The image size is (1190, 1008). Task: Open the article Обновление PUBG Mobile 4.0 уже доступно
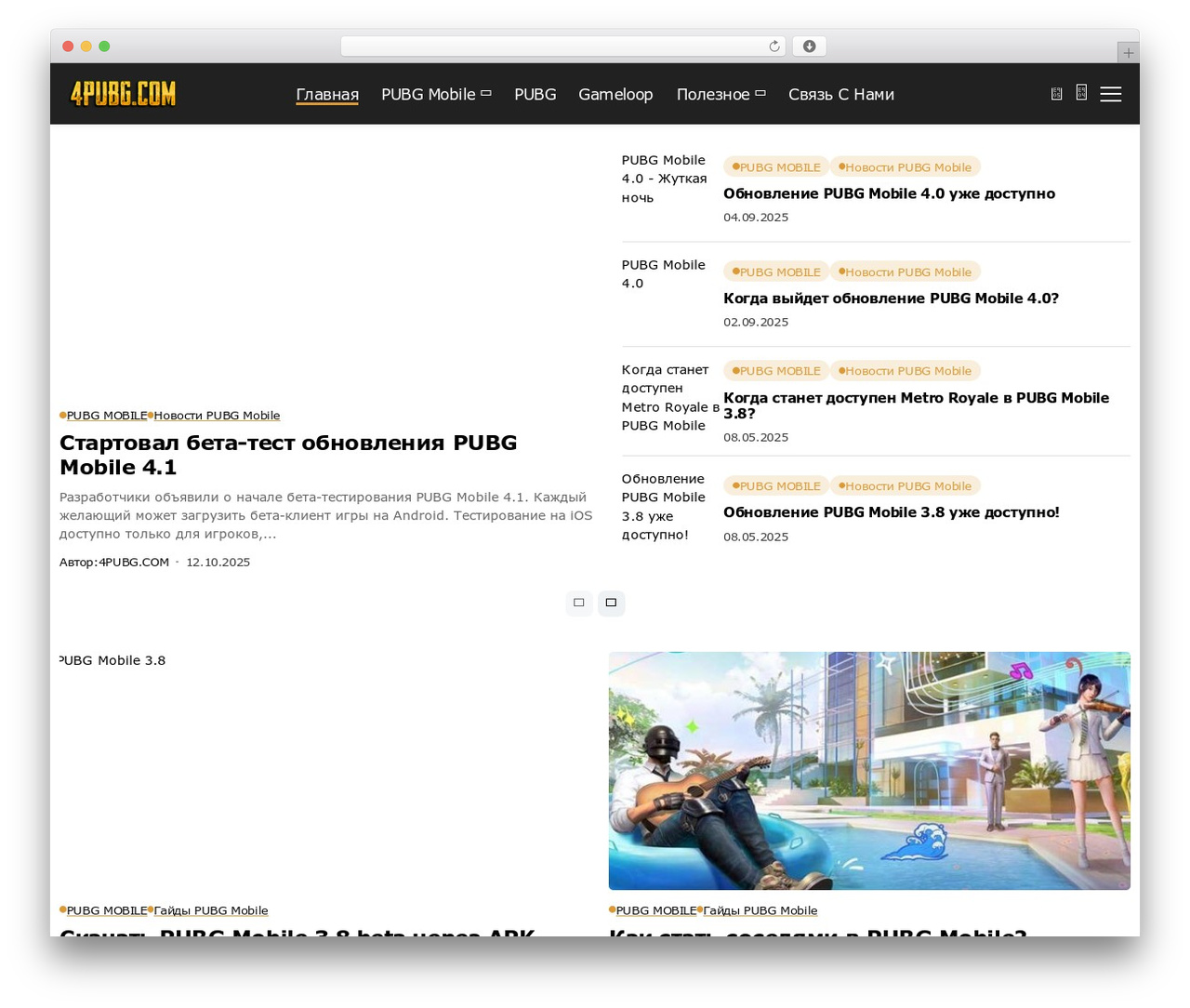pyautogui.click(x=889, y=193)
